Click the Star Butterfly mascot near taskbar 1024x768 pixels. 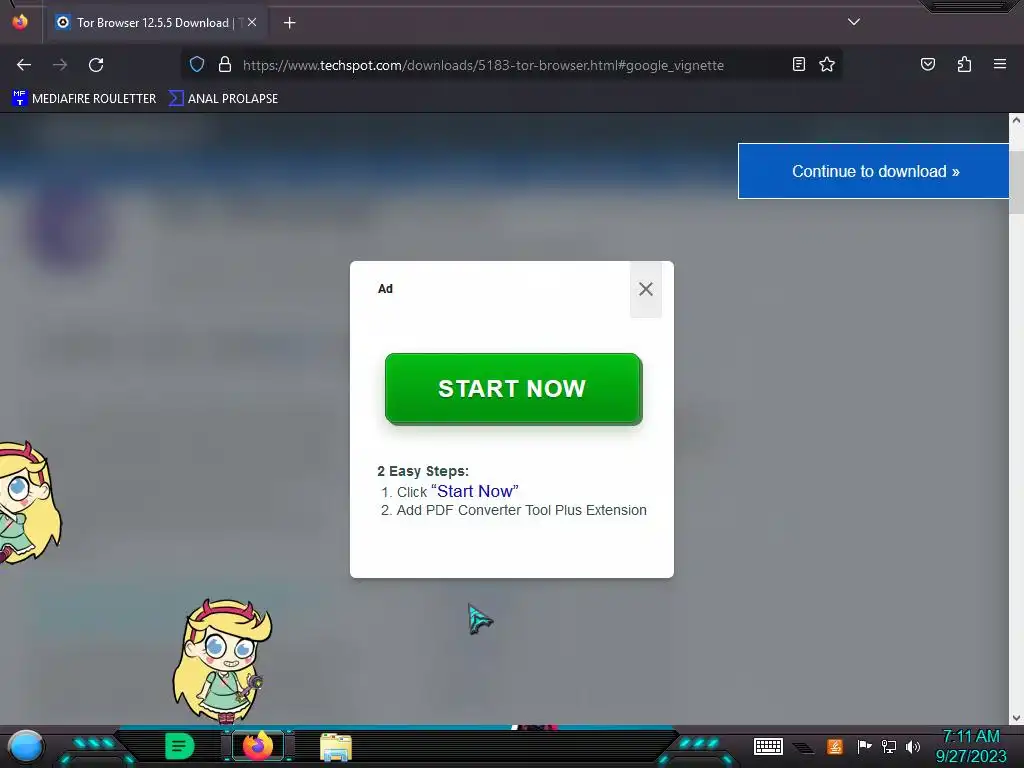(x=222, y=661)
